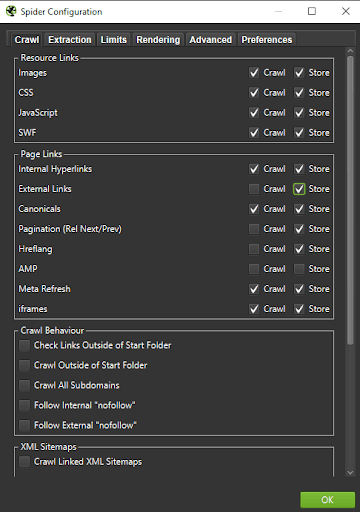Uncheck Store for iframes
The width and height of the screenshot is (360, 512).
299,309
